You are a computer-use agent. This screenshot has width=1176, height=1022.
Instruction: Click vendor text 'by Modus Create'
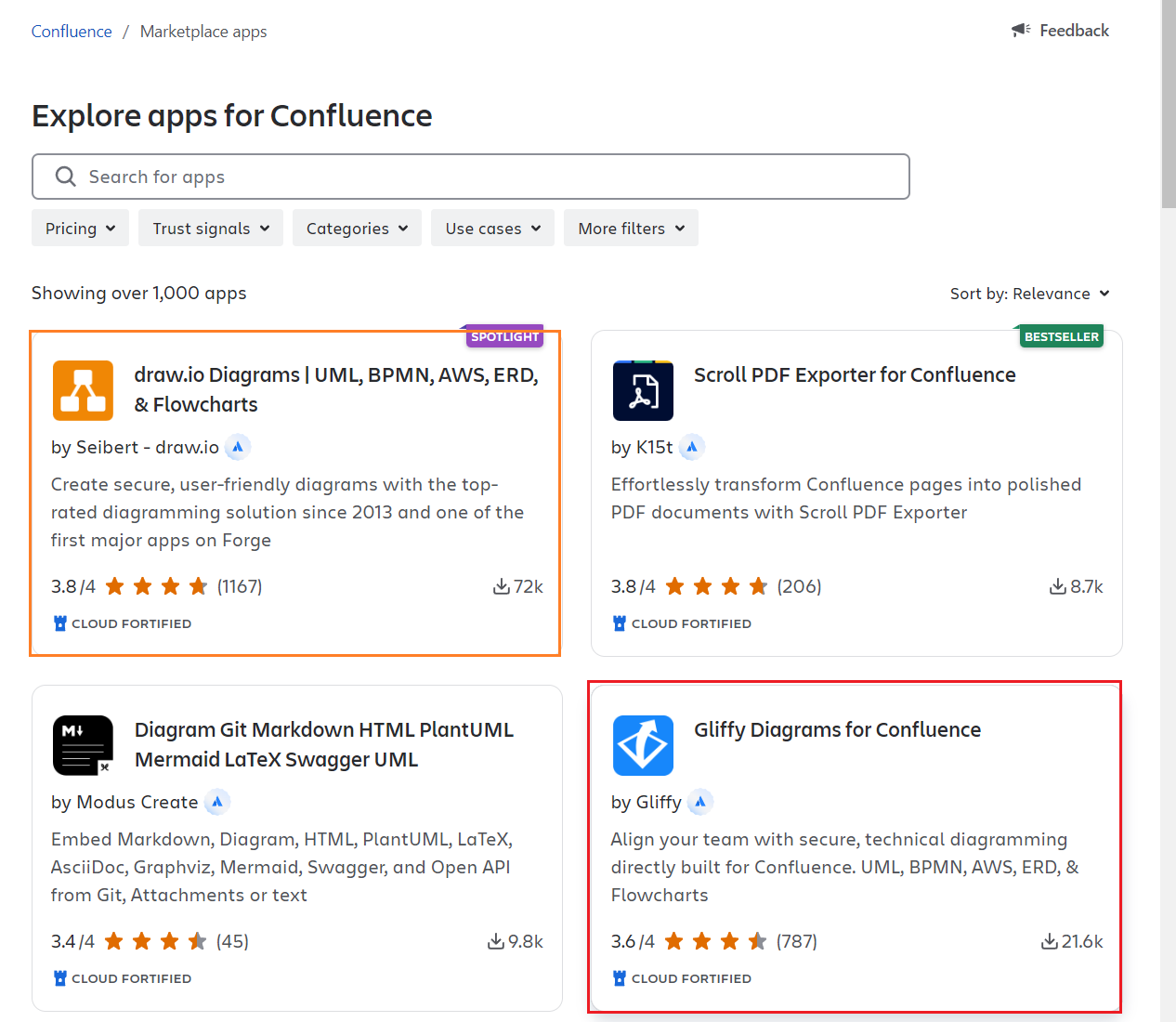tap(124, 802)
